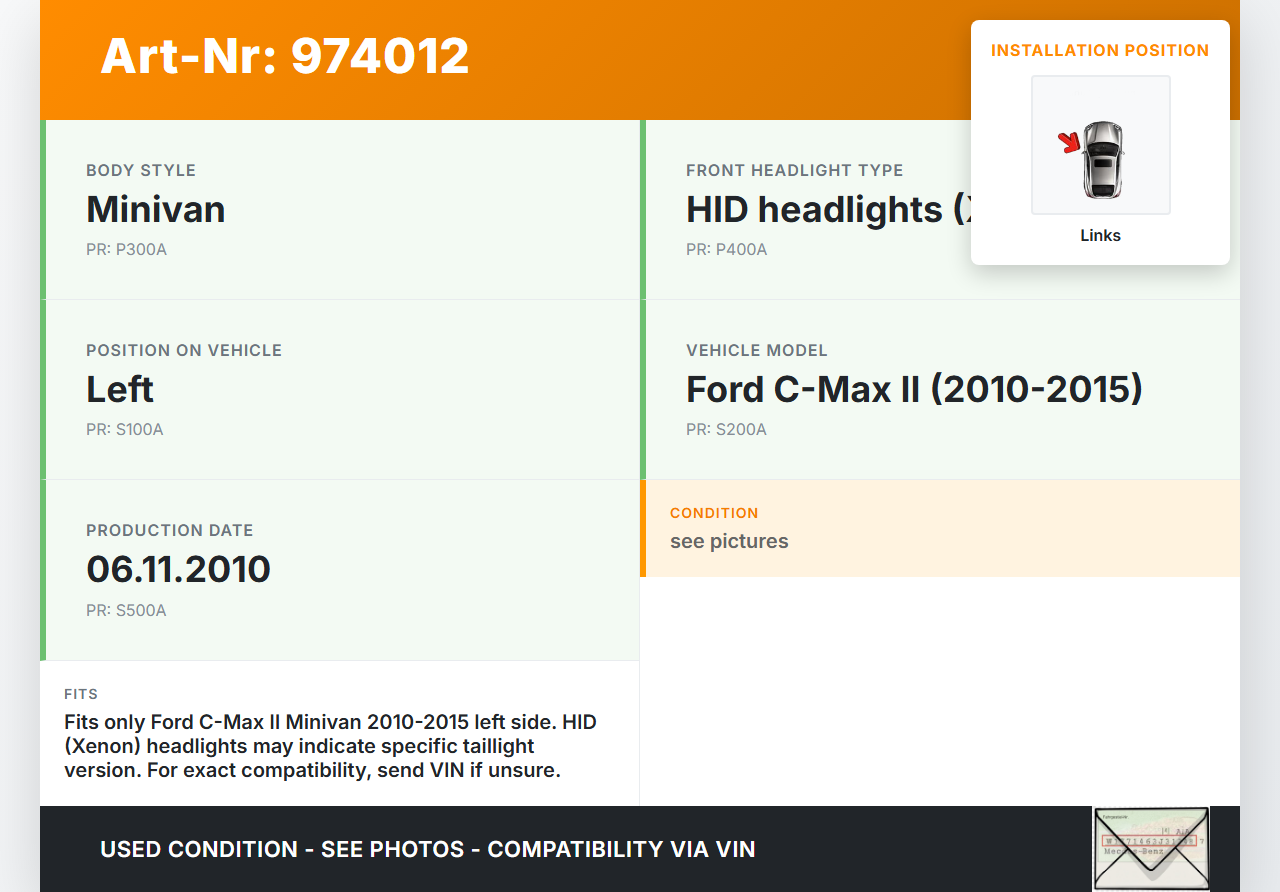Click the PR: S200A code
The height and width of the screenshot is (892, 1280).
pos(726,430)
